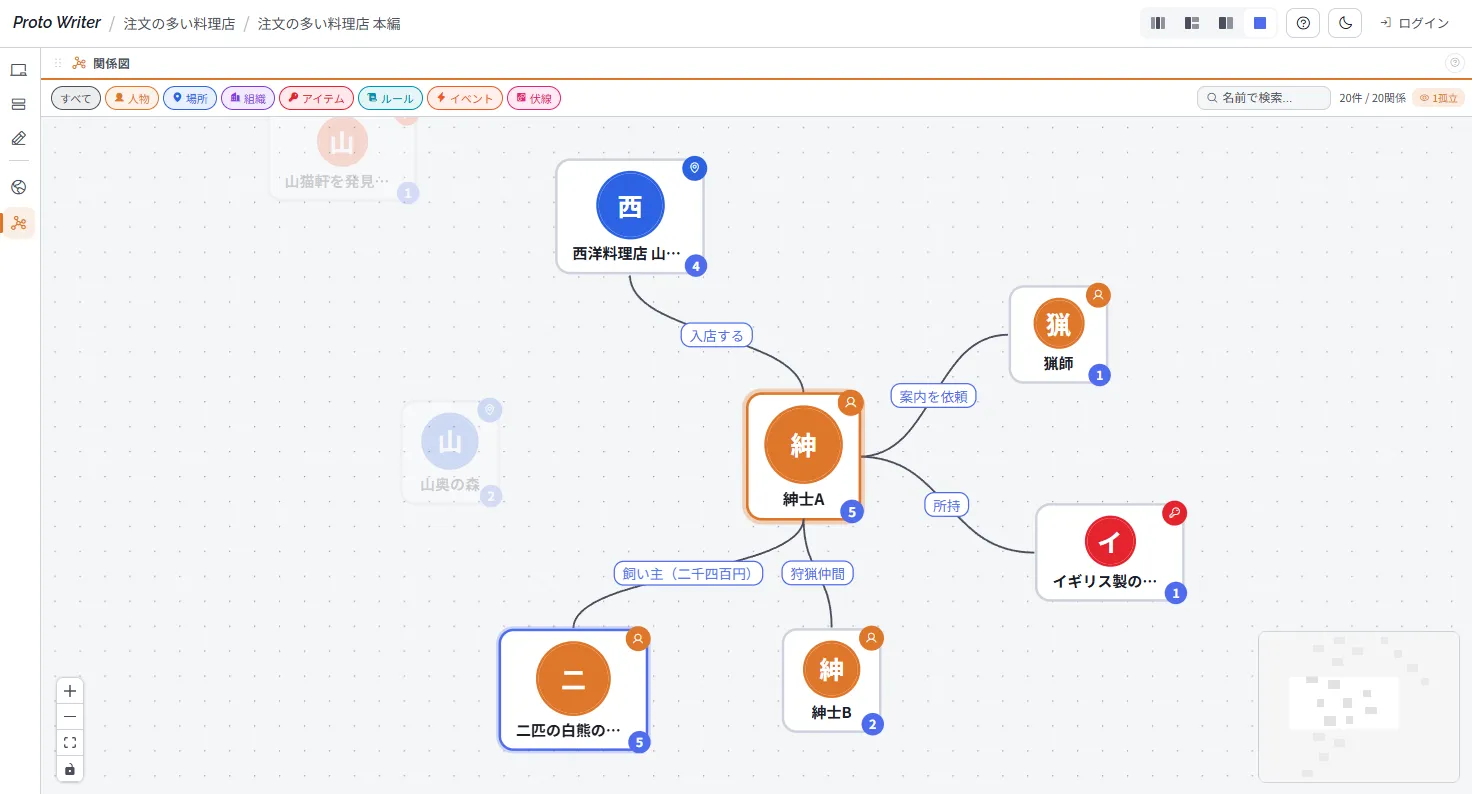Open the 注文の多い料理店 breadcrumb link
The height and width of the screenshot is (794, 1472).
(x=179, y=23)
